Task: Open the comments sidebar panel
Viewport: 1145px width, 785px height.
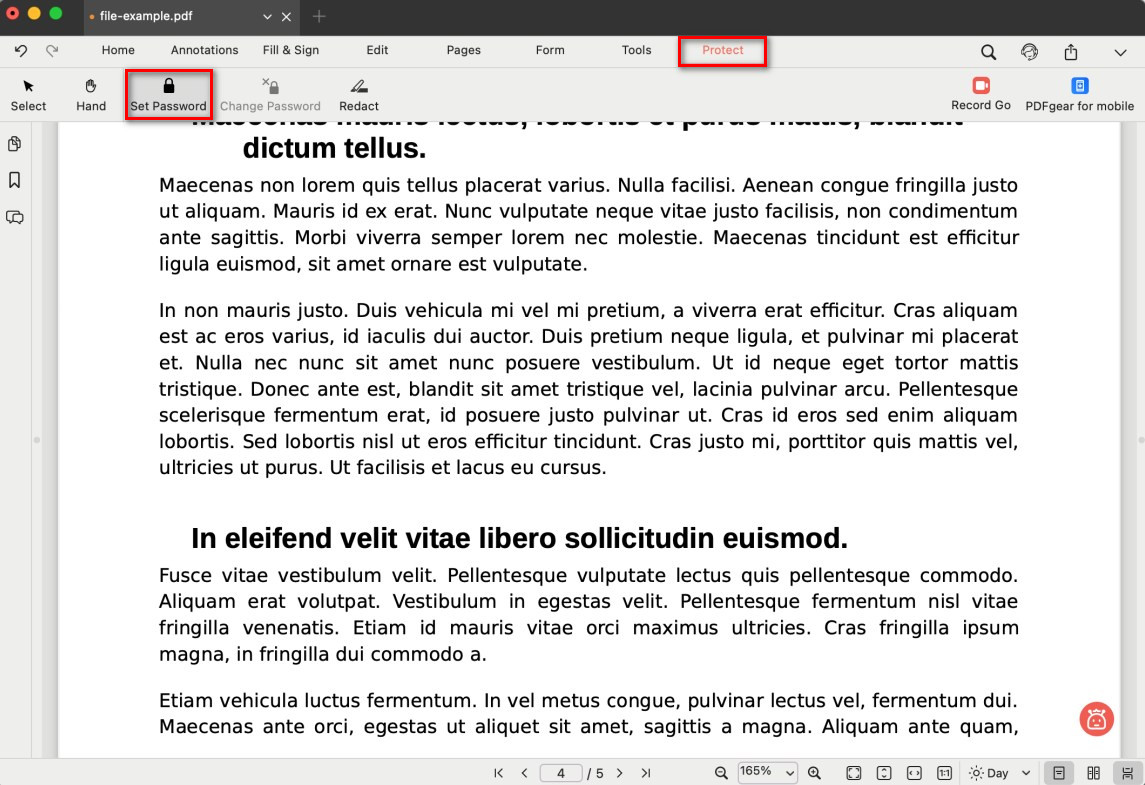Action: click(15, 217)
